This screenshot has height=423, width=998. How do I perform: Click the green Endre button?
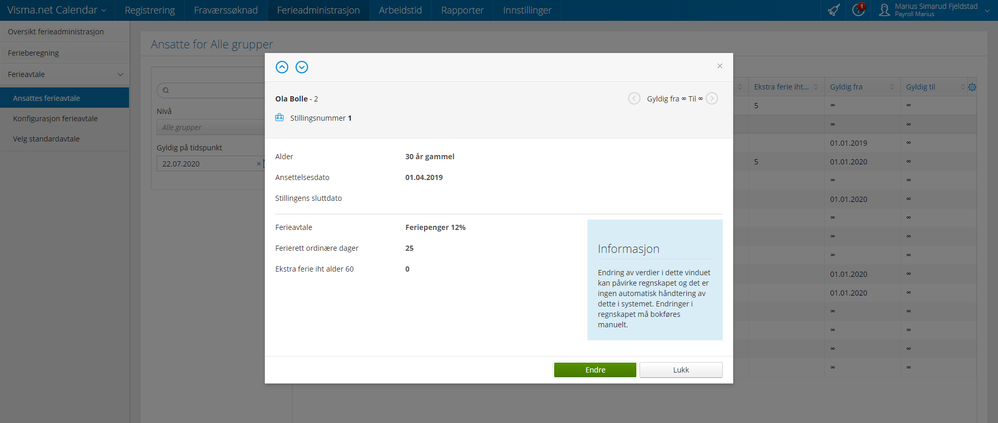pos(595,370)
